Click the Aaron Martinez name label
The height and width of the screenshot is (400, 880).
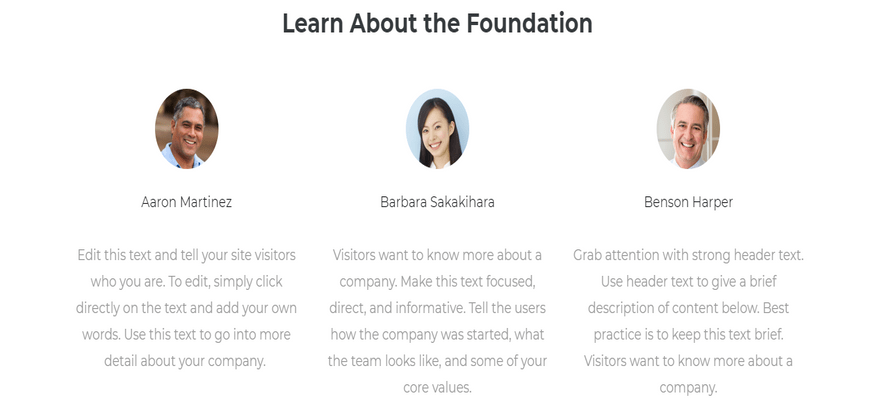point(186,202)
